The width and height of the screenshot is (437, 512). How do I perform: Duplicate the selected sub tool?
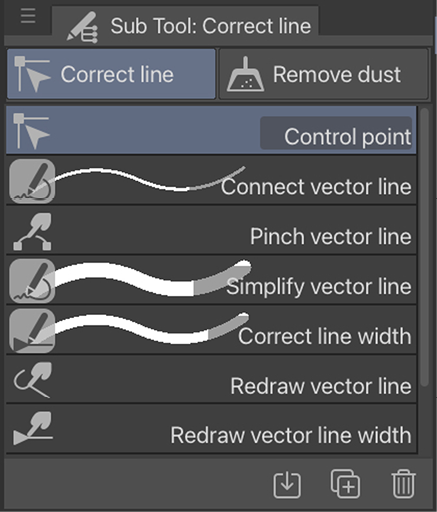[x=345, y=484]
